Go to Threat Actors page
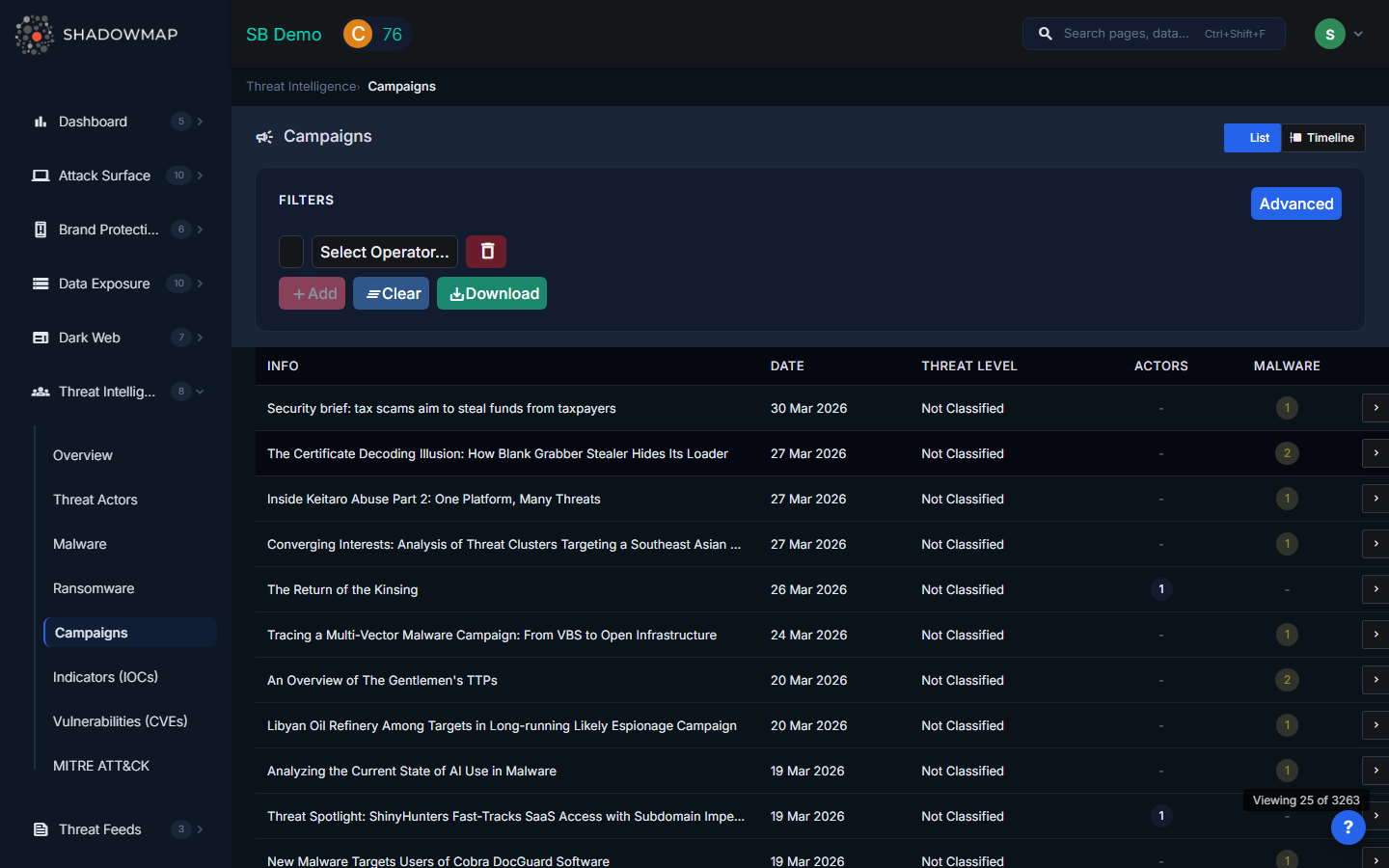This screenshot has height=868, width=1389. click(x=95, y=500)
